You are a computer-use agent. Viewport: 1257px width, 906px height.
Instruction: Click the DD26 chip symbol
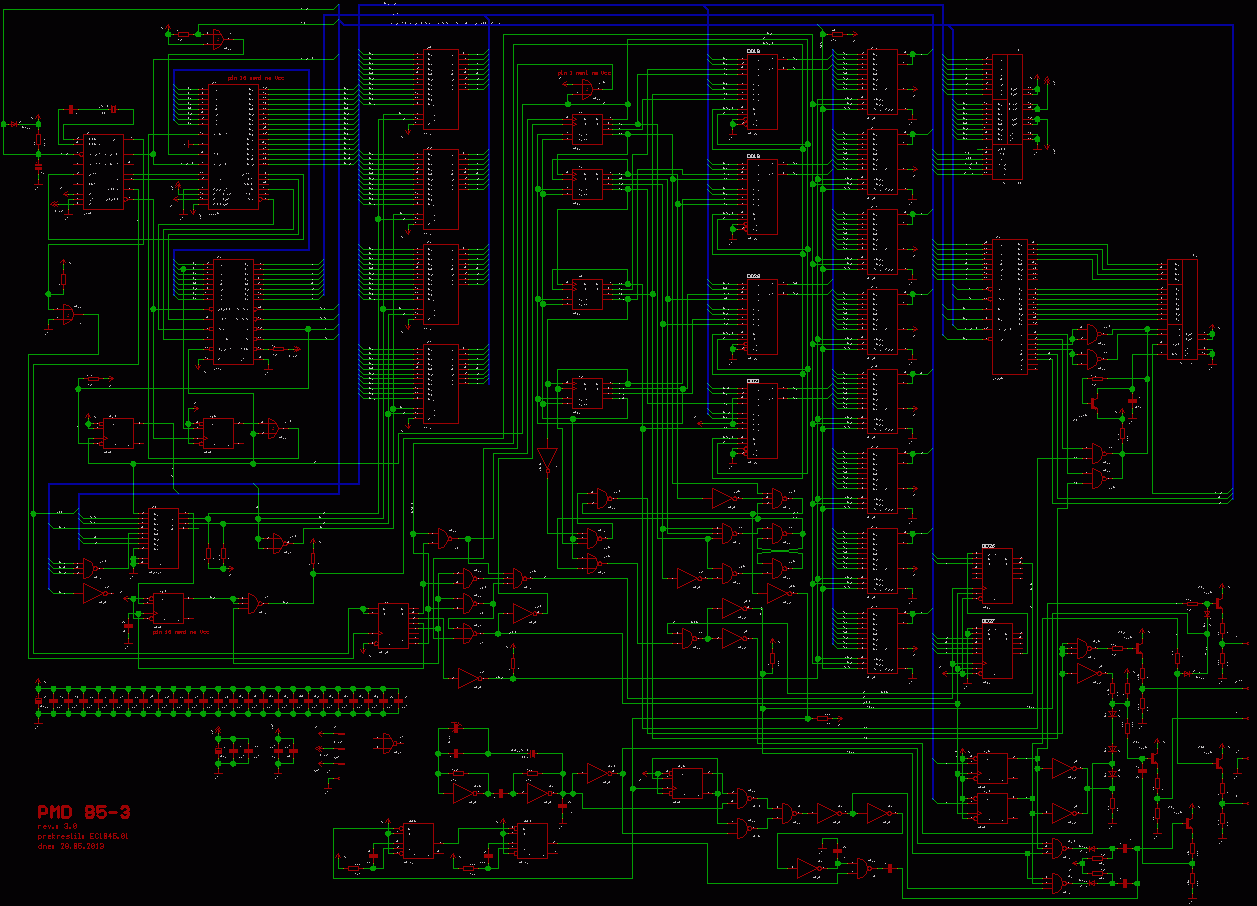tap(996, 576)
